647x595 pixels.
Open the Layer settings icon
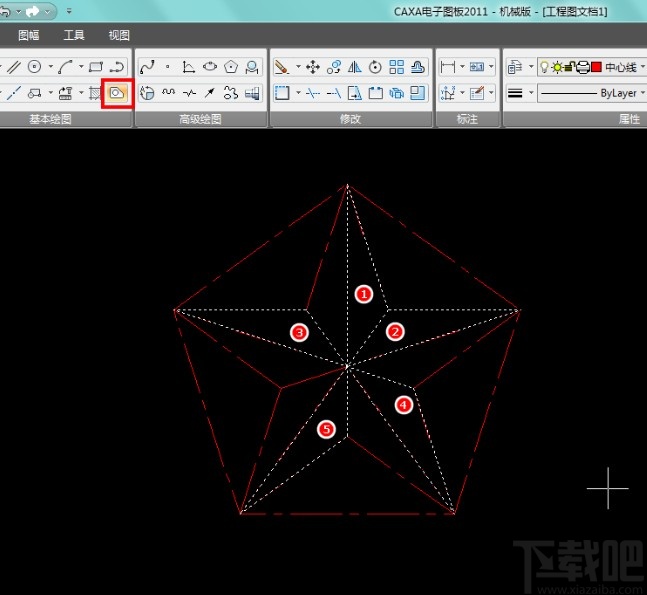pos(515,67)
